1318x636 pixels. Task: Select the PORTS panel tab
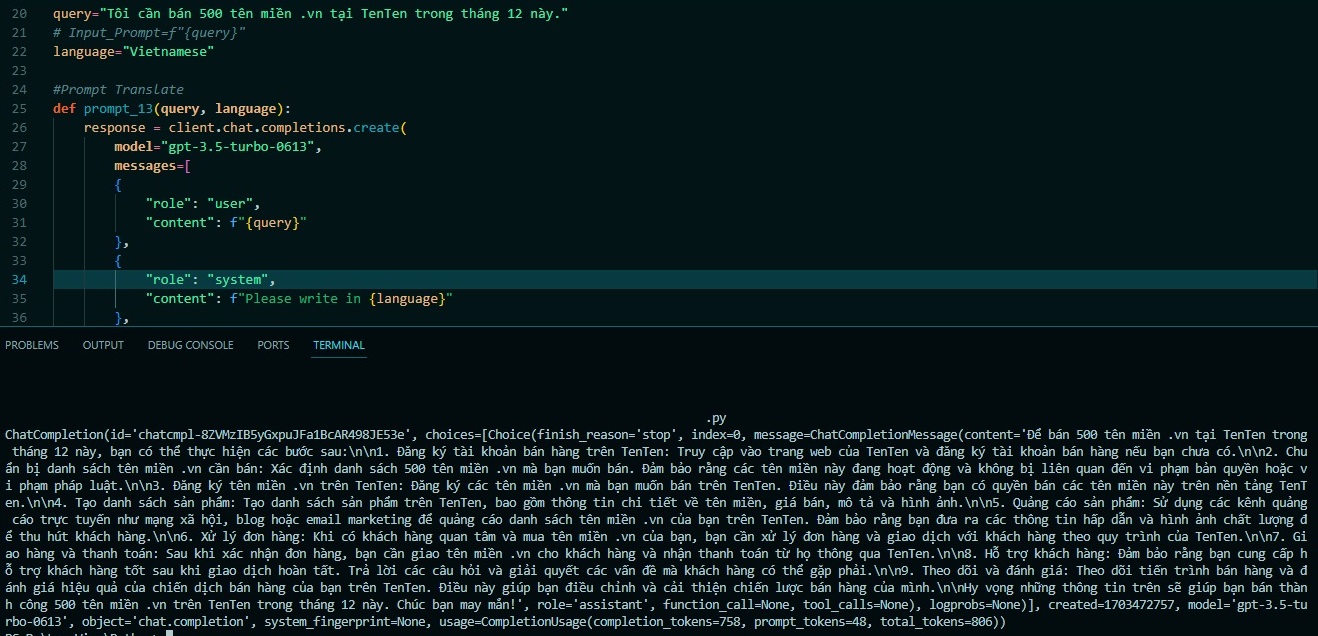tap(273, 345)
